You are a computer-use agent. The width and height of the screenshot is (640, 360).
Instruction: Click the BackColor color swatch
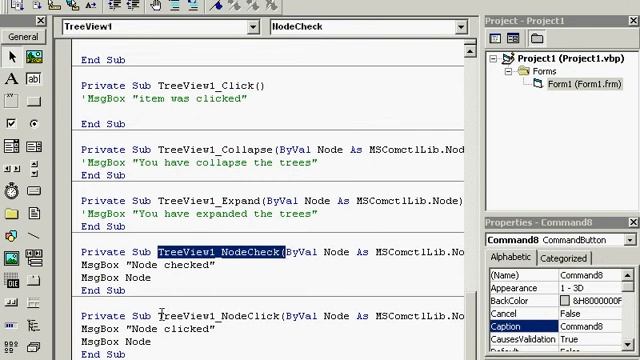pyautogui.click(x=564, y=301)
